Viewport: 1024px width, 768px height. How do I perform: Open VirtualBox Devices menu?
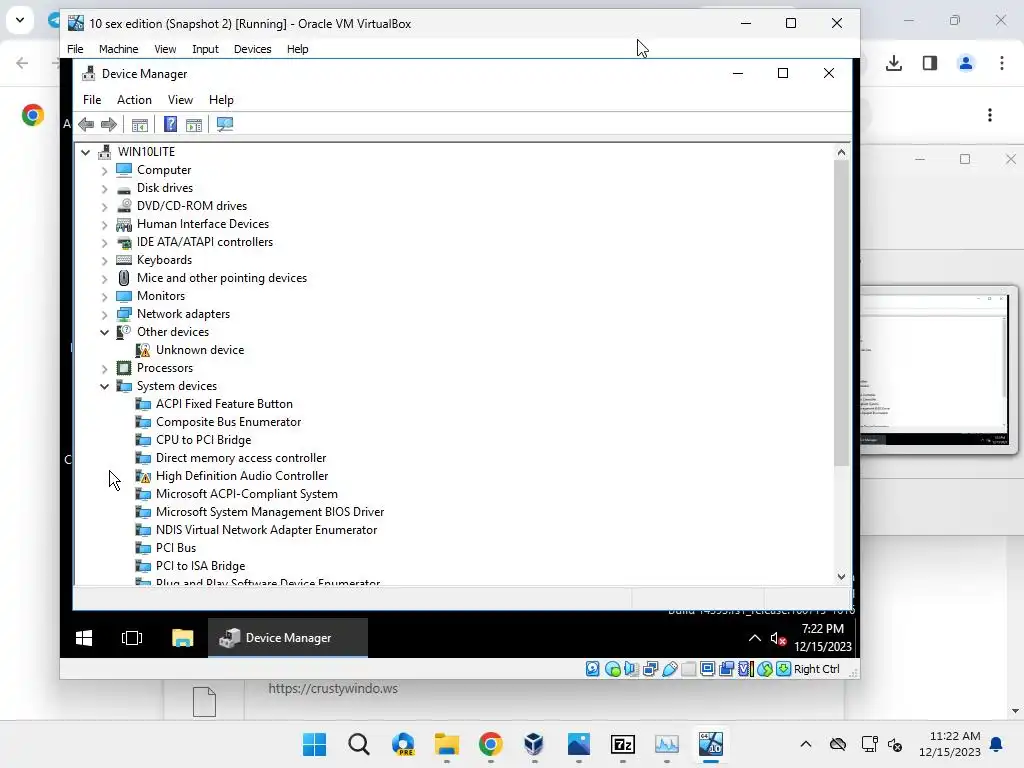(x=252, y=49)
